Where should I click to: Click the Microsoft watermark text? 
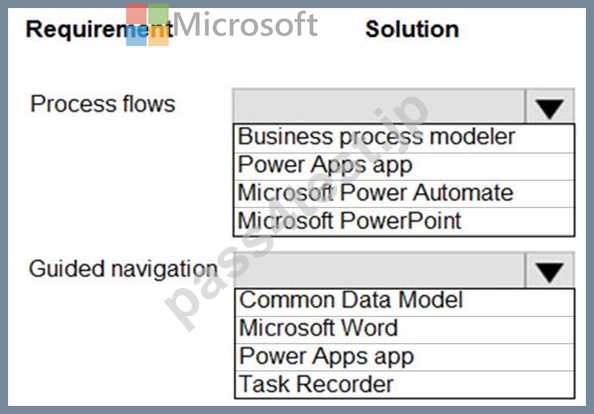pyautogui.click(x=245, y=24)
